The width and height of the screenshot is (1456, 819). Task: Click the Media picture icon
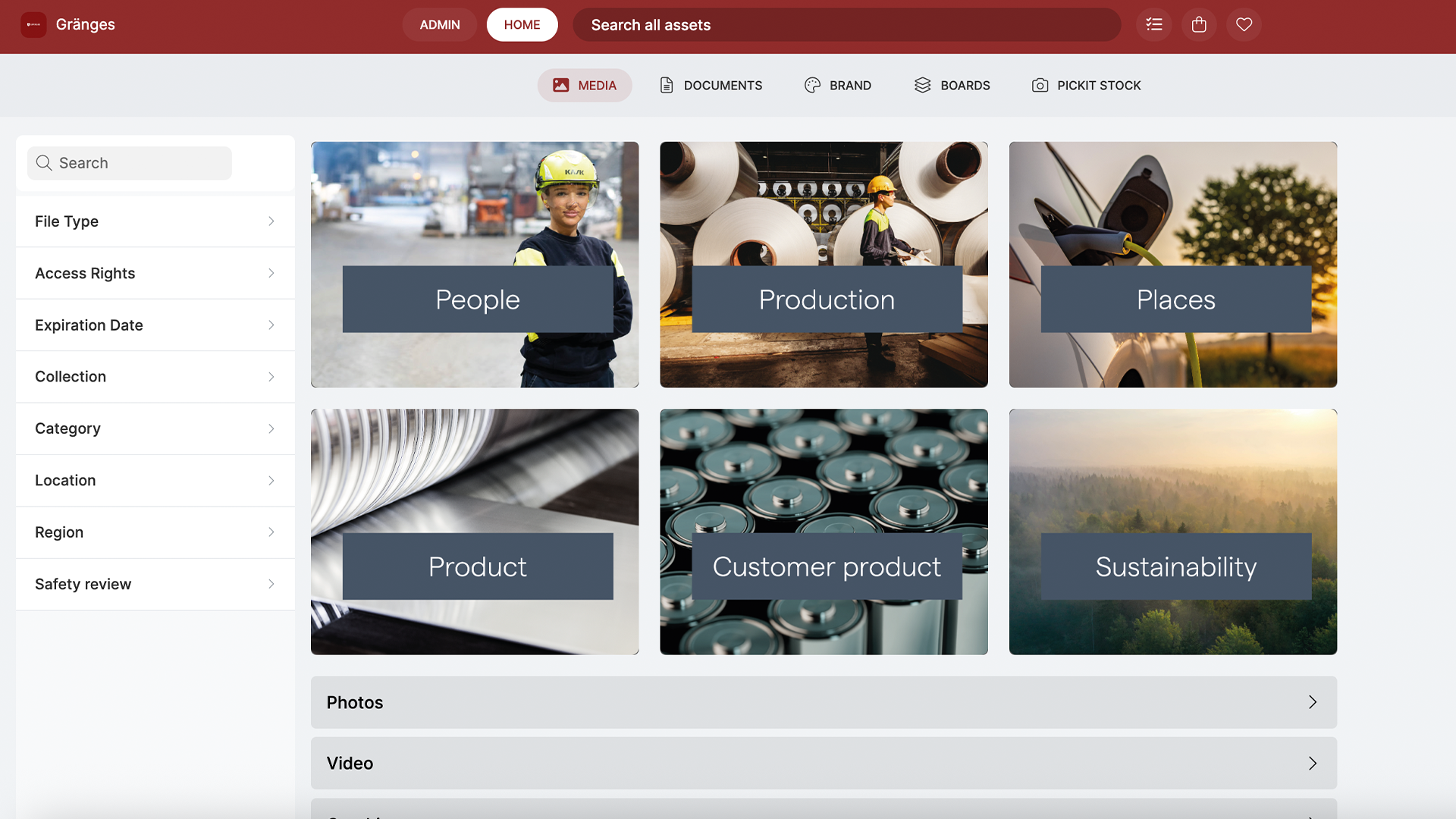560,85
